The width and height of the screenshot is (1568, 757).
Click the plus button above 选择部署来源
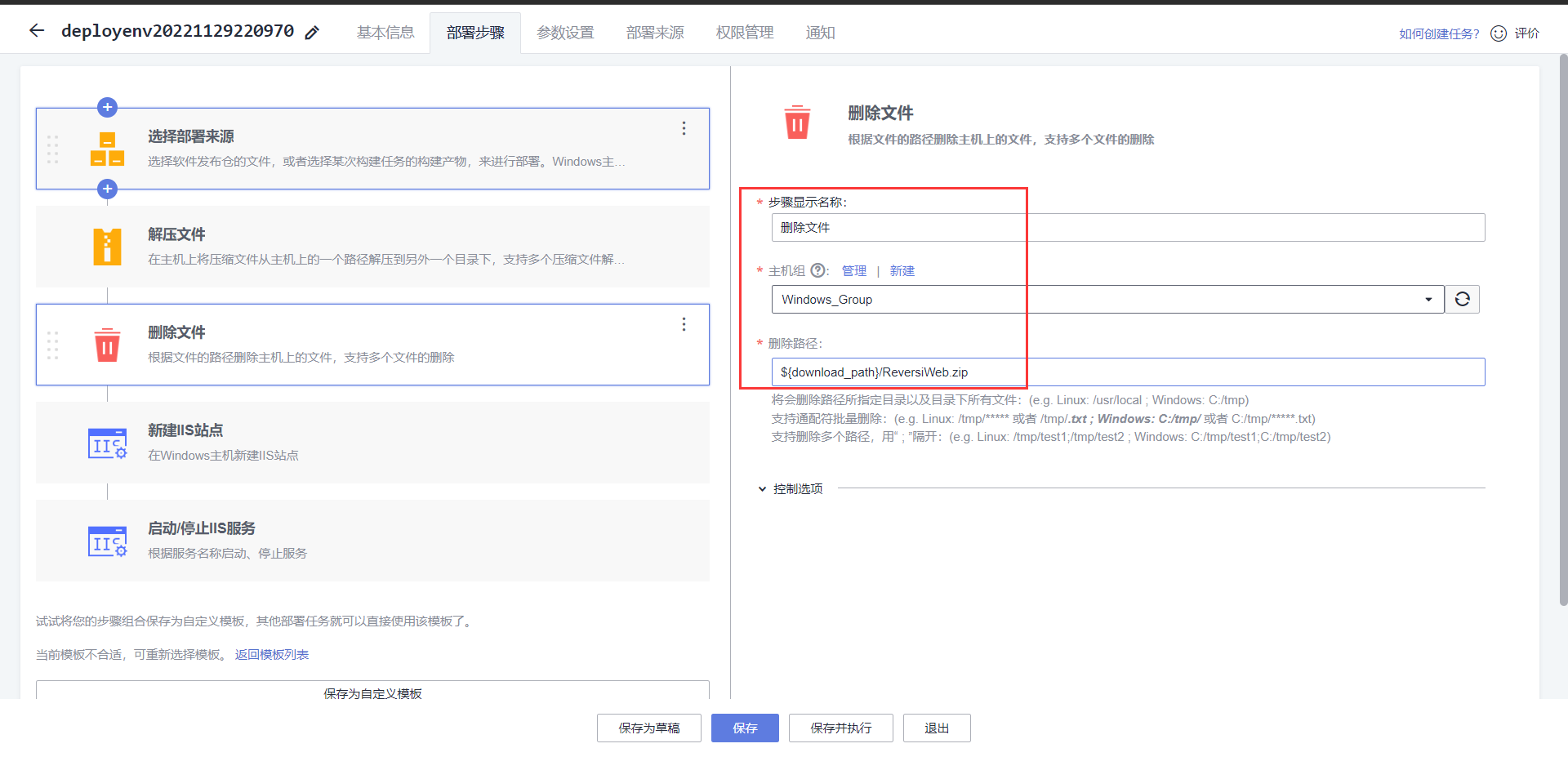point(107,106)
